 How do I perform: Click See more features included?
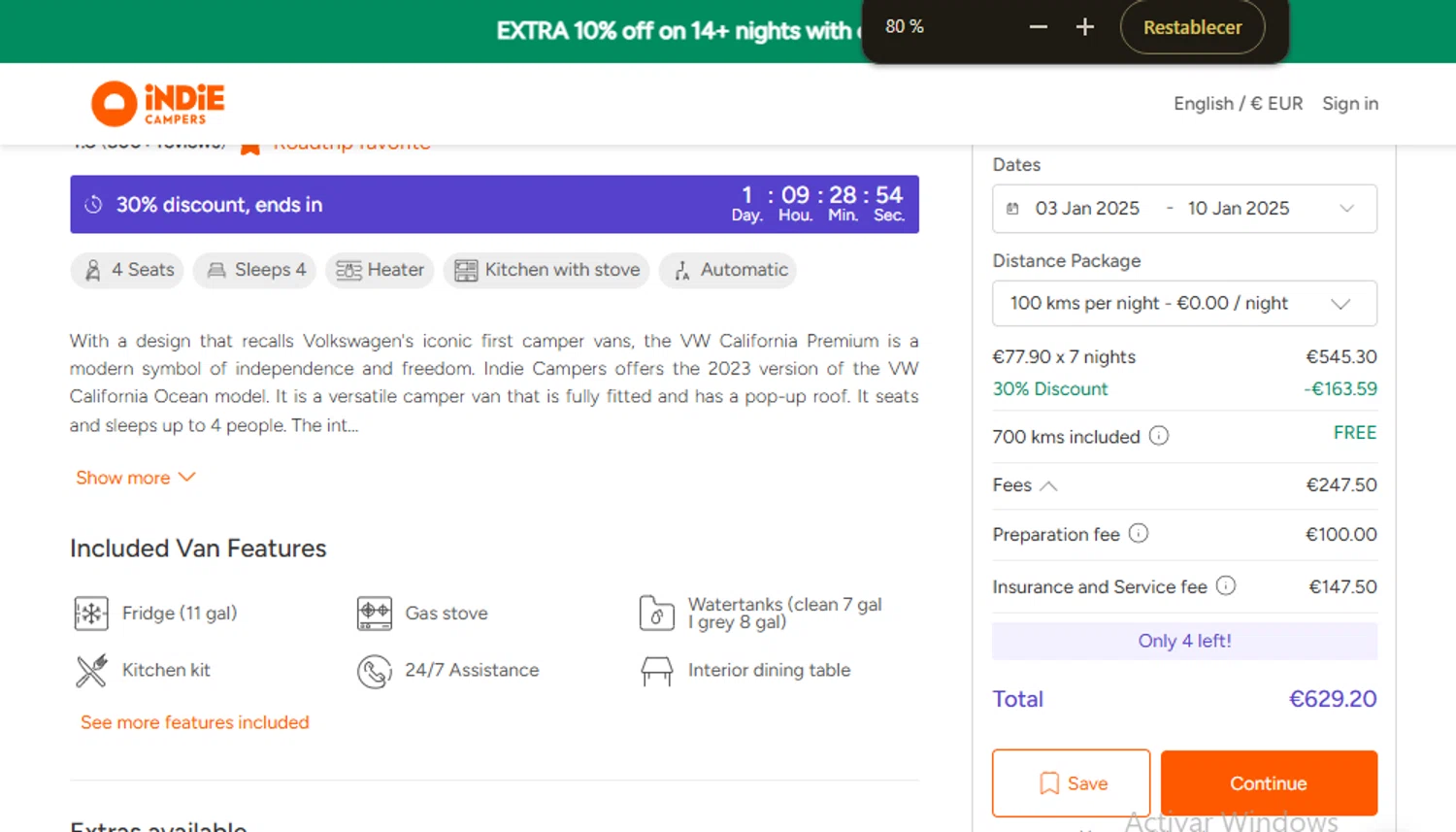point(195,722)
